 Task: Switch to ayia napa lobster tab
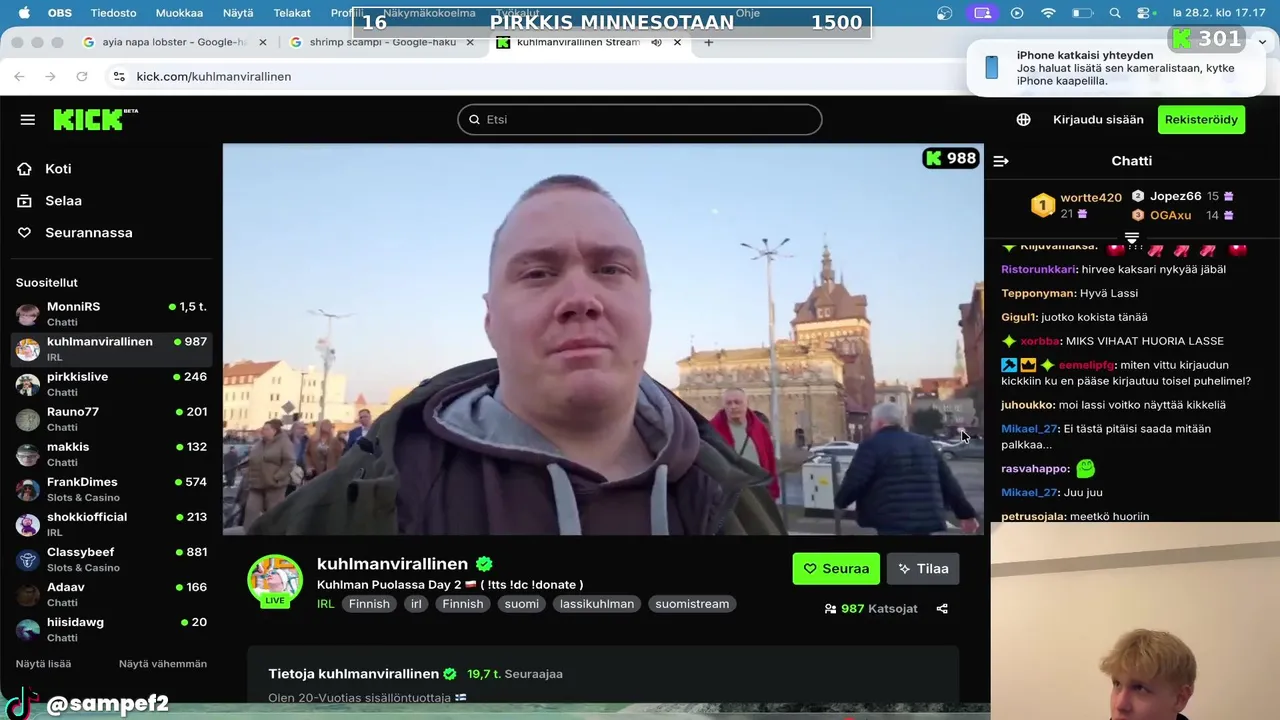point(175,42)
